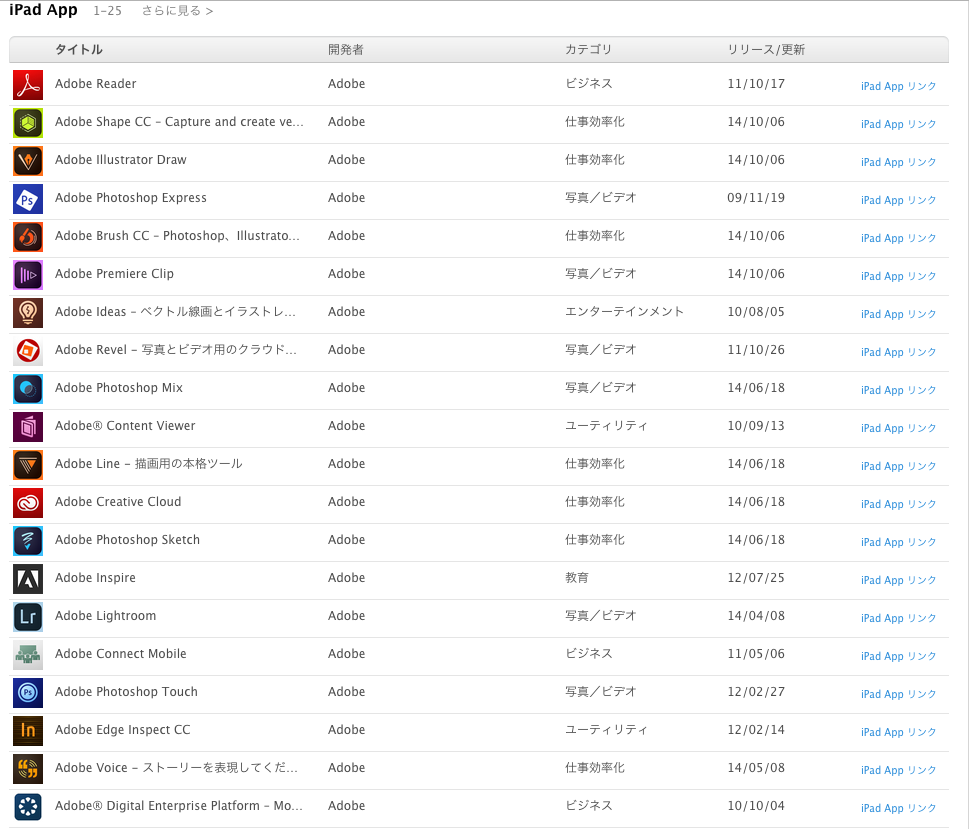The height and width of the screenshot is (829, 969).
Task: Click the Adobe Line app icon
Action: click(x=28, y=466)
